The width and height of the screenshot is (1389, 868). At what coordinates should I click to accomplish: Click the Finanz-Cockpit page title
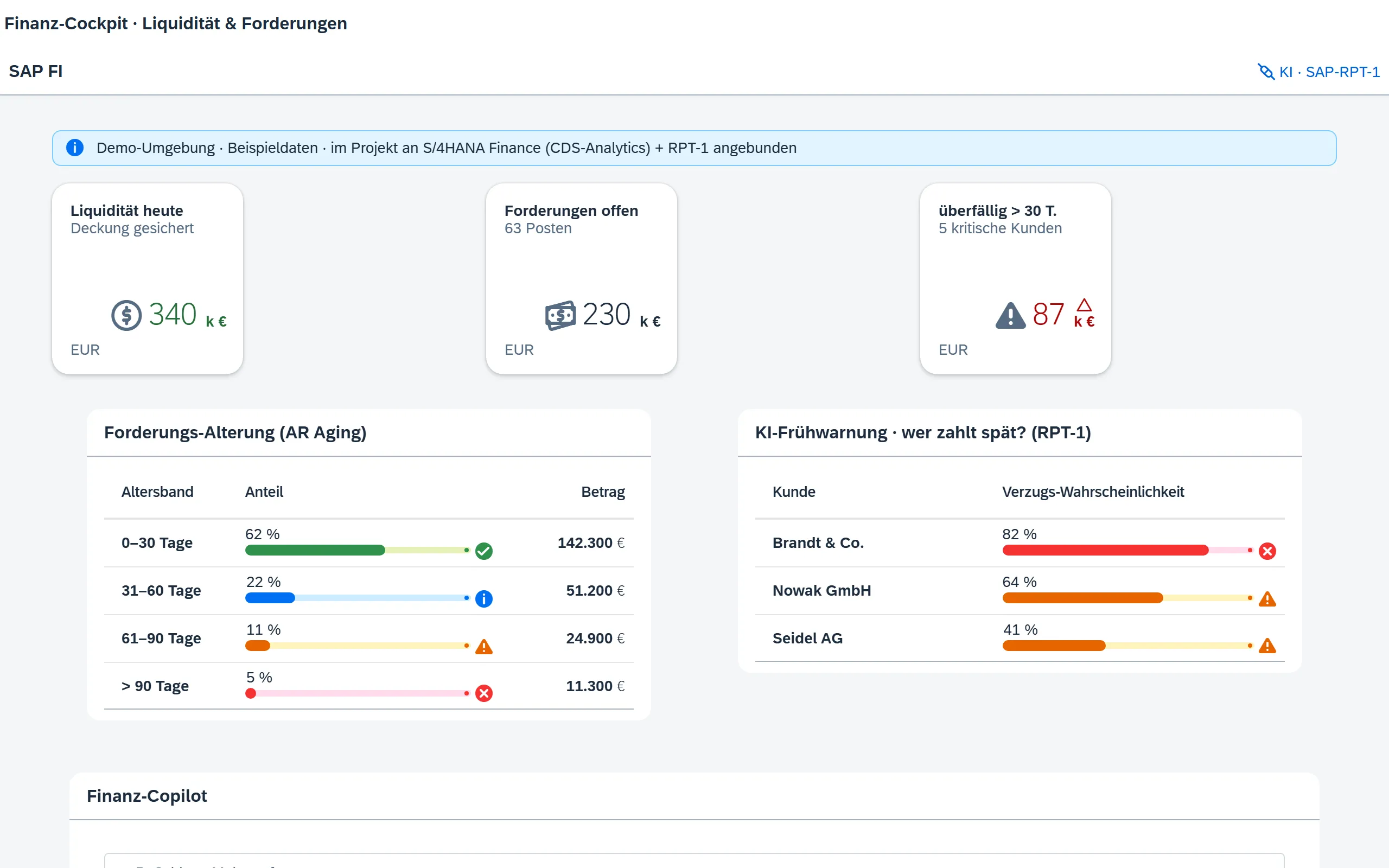coord(176,23)
